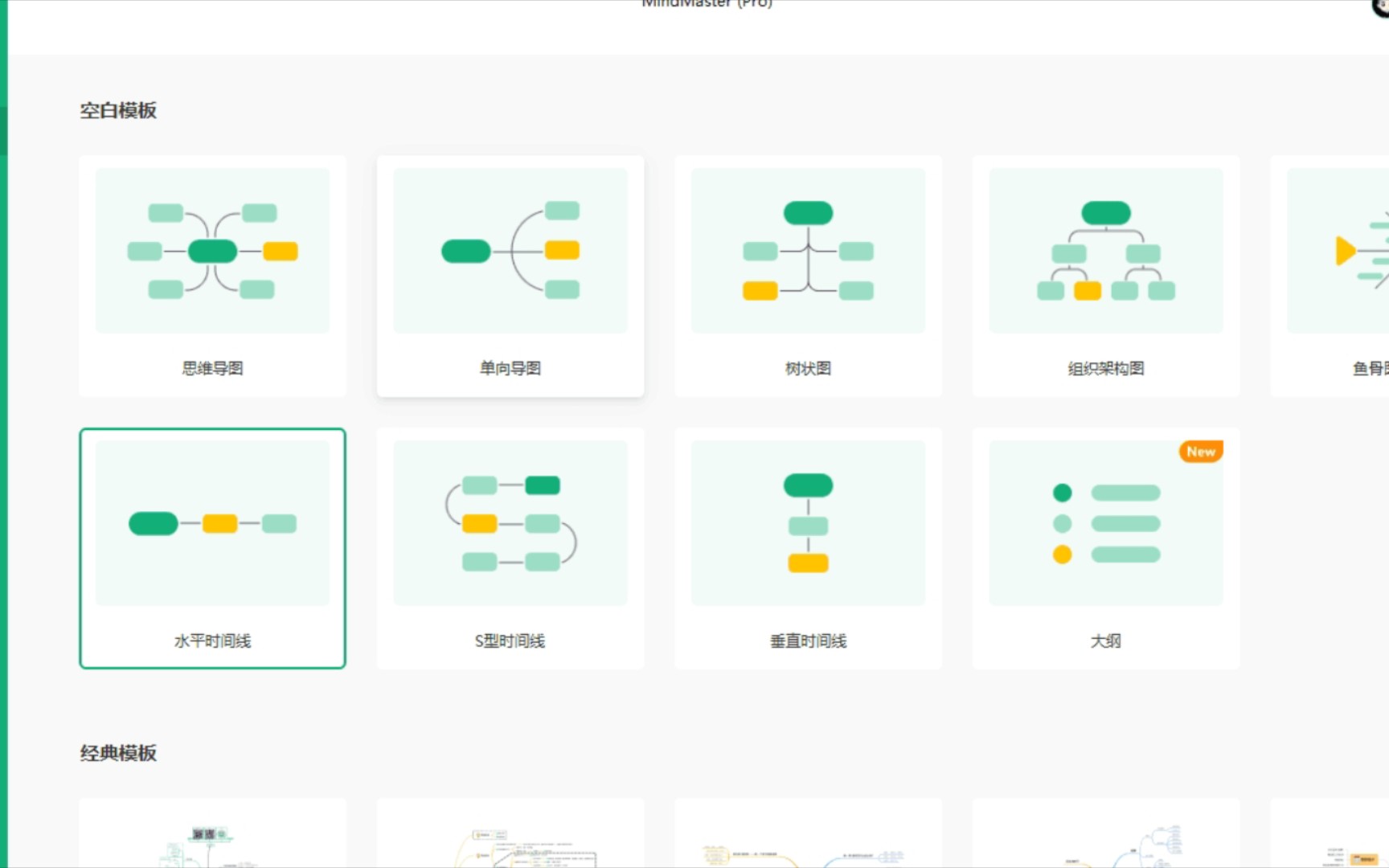Click the 水平时间线 label under the selected card
The image size is (1389, 868).
211,641
